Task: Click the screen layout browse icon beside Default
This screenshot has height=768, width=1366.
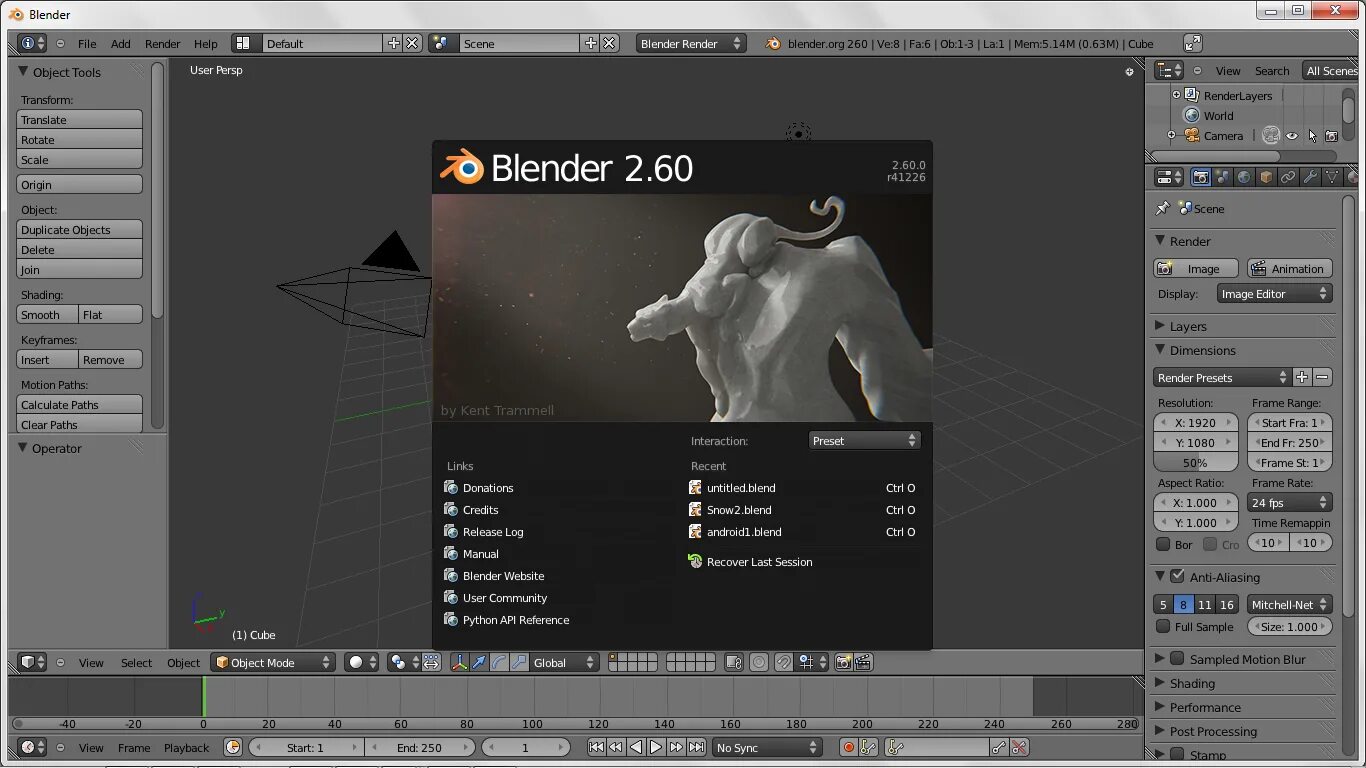Action: [243, 43]
